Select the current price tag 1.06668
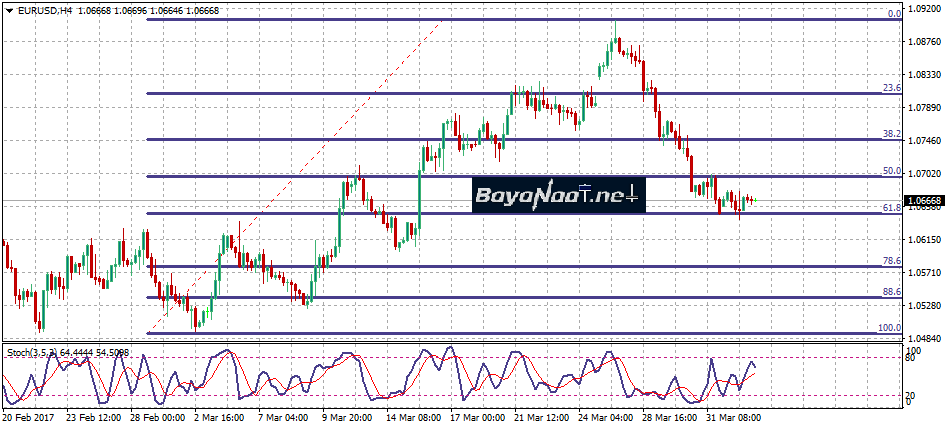The height and width of the screenshot is (429, 945). (924, 201)
